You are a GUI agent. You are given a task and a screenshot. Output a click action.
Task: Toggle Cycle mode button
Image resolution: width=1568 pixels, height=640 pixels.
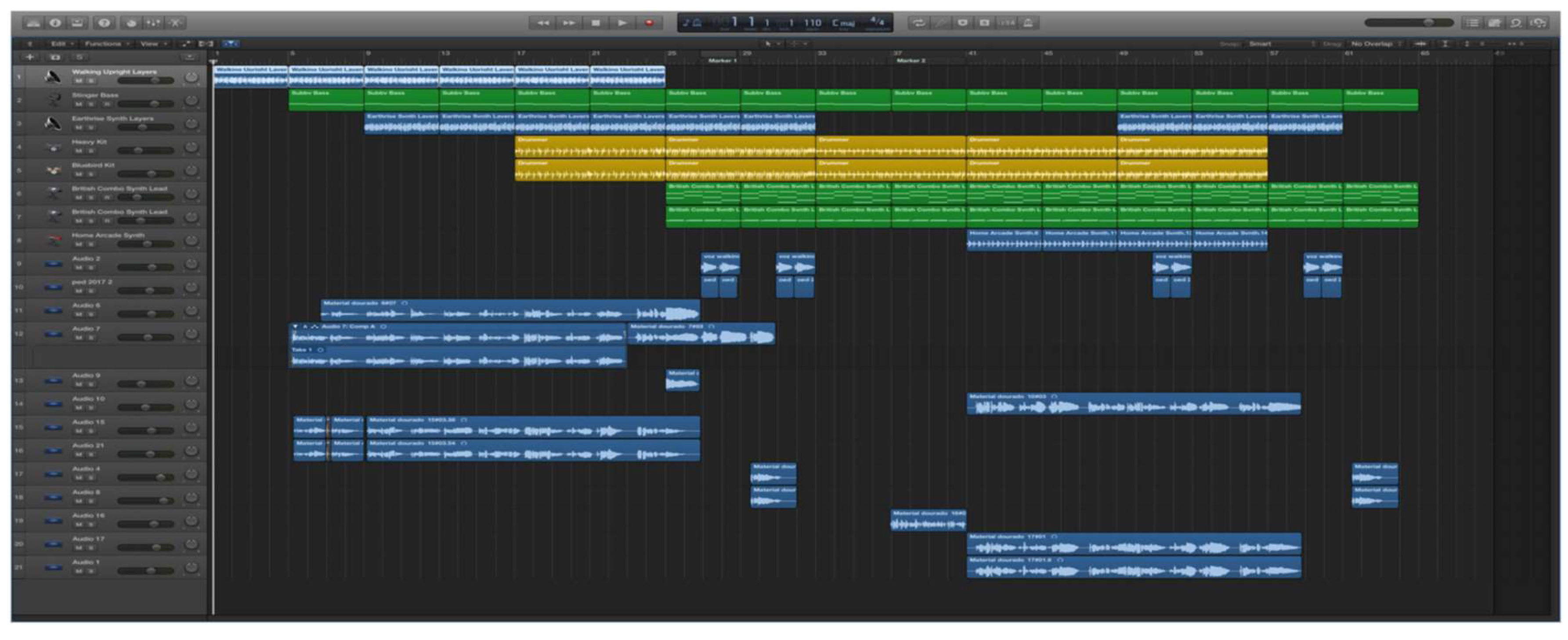pyautogui.click(x=918, y=23)
